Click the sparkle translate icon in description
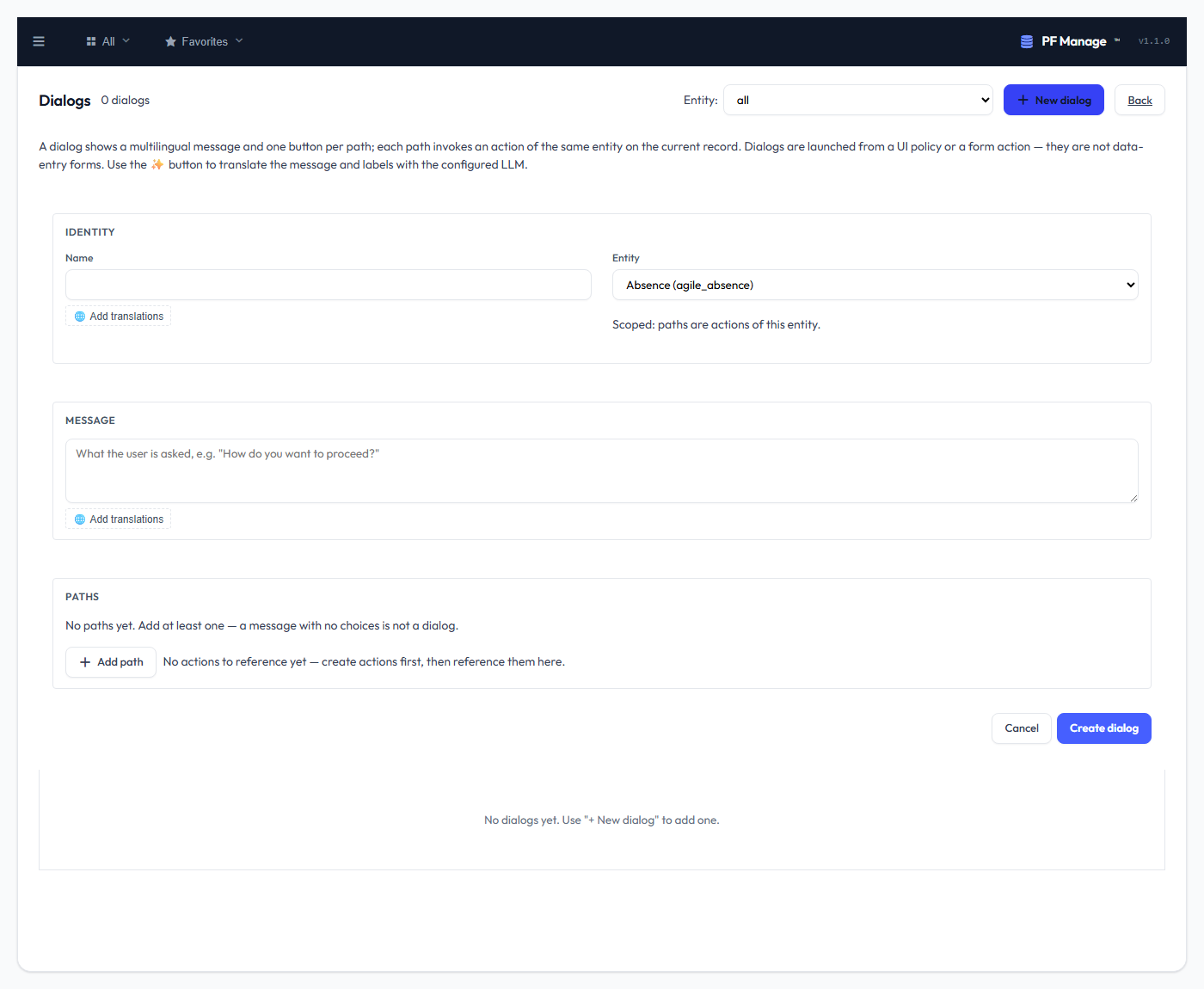 click(x=157, y=164)
